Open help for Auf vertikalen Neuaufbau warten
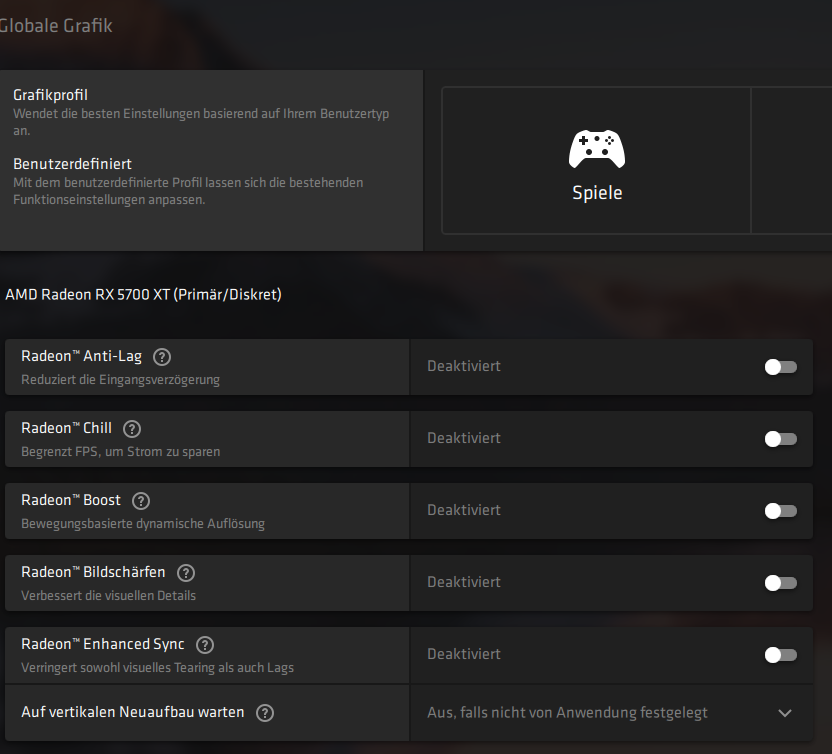Viewport: 832px width, 754px height. (x=265, y=713)
